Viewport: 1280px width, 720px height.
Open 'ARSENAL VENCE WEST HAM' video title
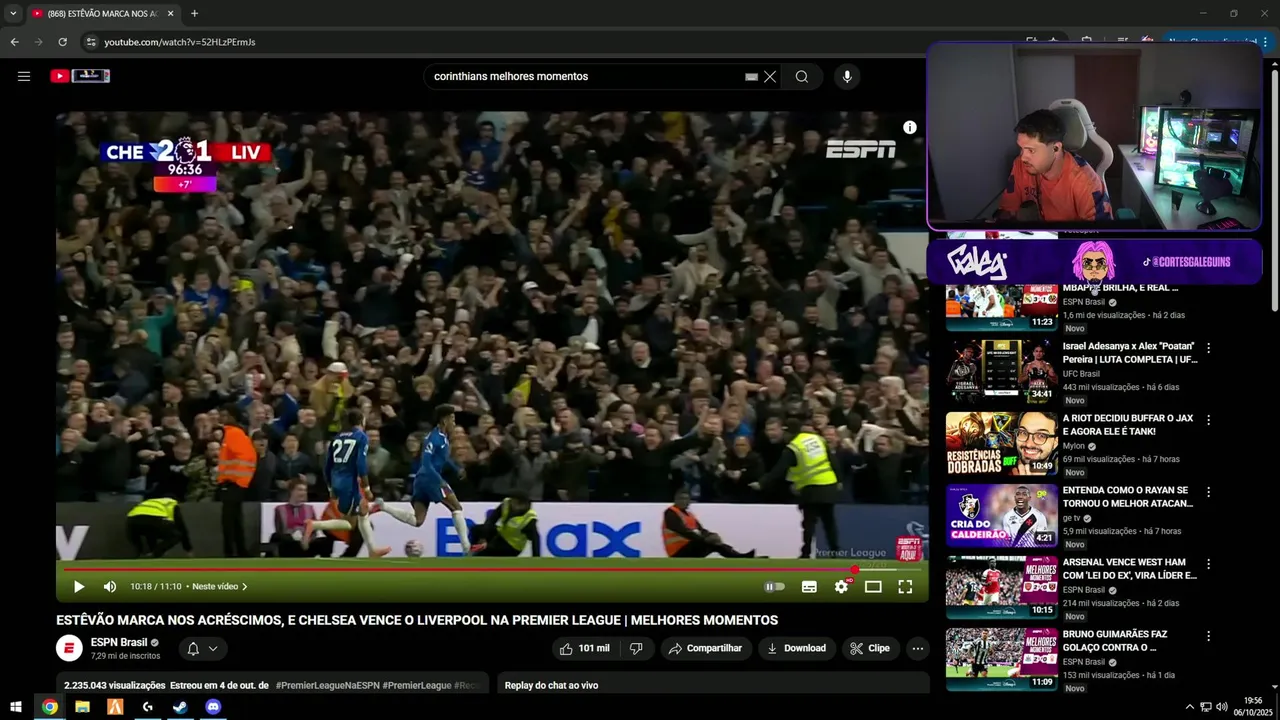pos(1129,568)
